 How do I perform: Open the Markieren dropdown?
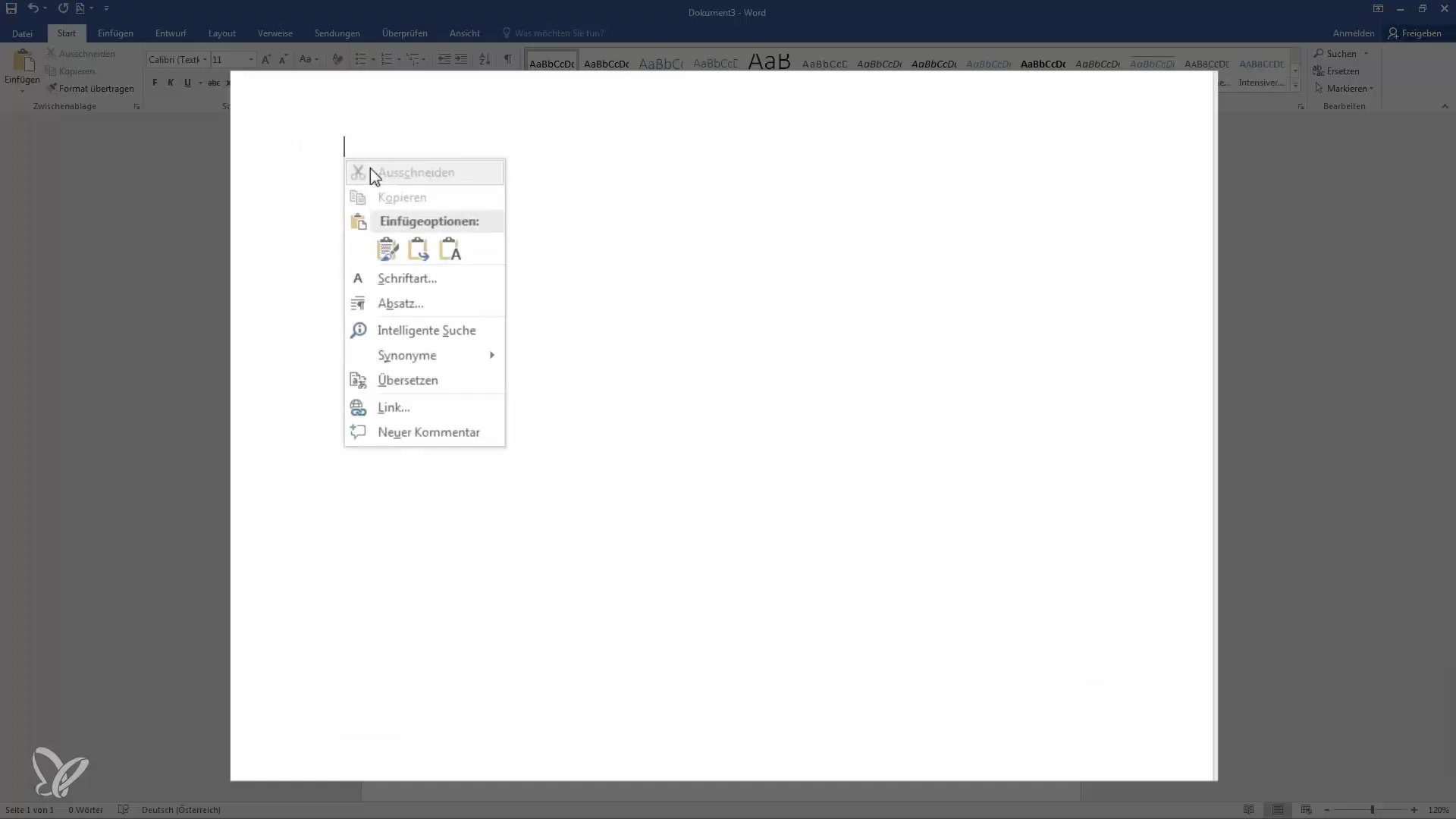(x=1344, y=89)
